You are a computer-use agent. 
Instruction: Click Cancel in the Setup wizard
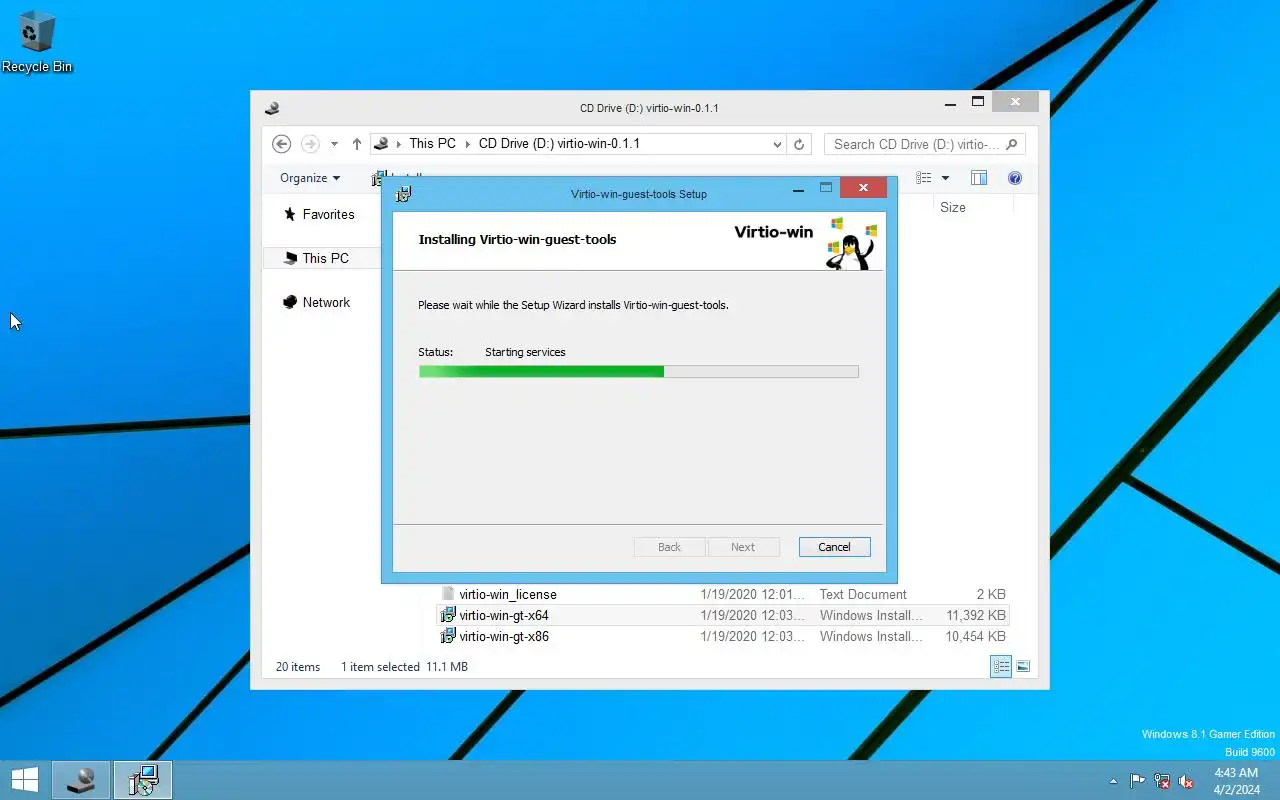(x=834, y=547)
